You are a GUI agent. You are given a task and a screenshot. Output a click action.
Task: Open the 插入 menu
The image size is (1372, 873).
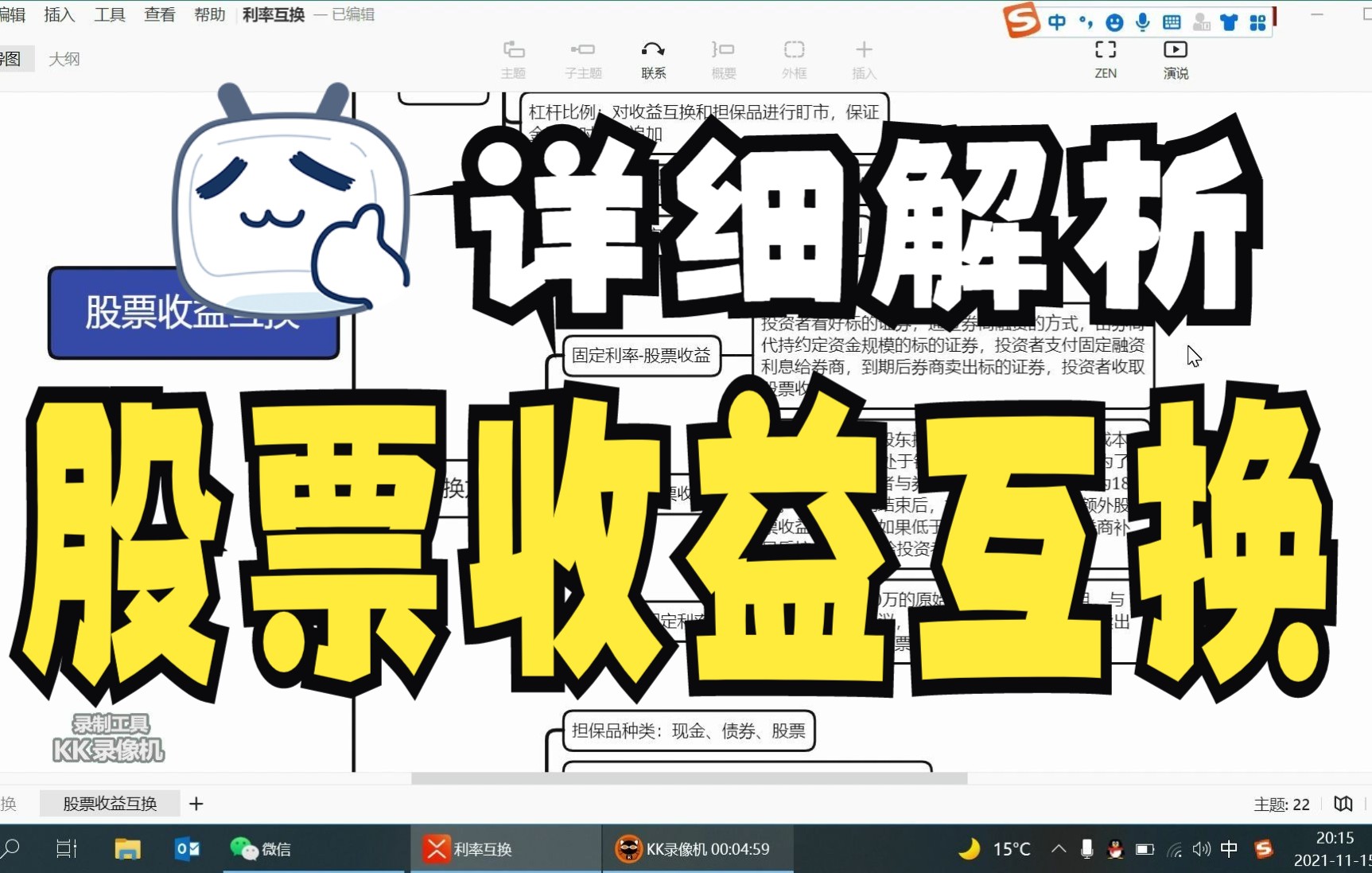tap(59, 14)
